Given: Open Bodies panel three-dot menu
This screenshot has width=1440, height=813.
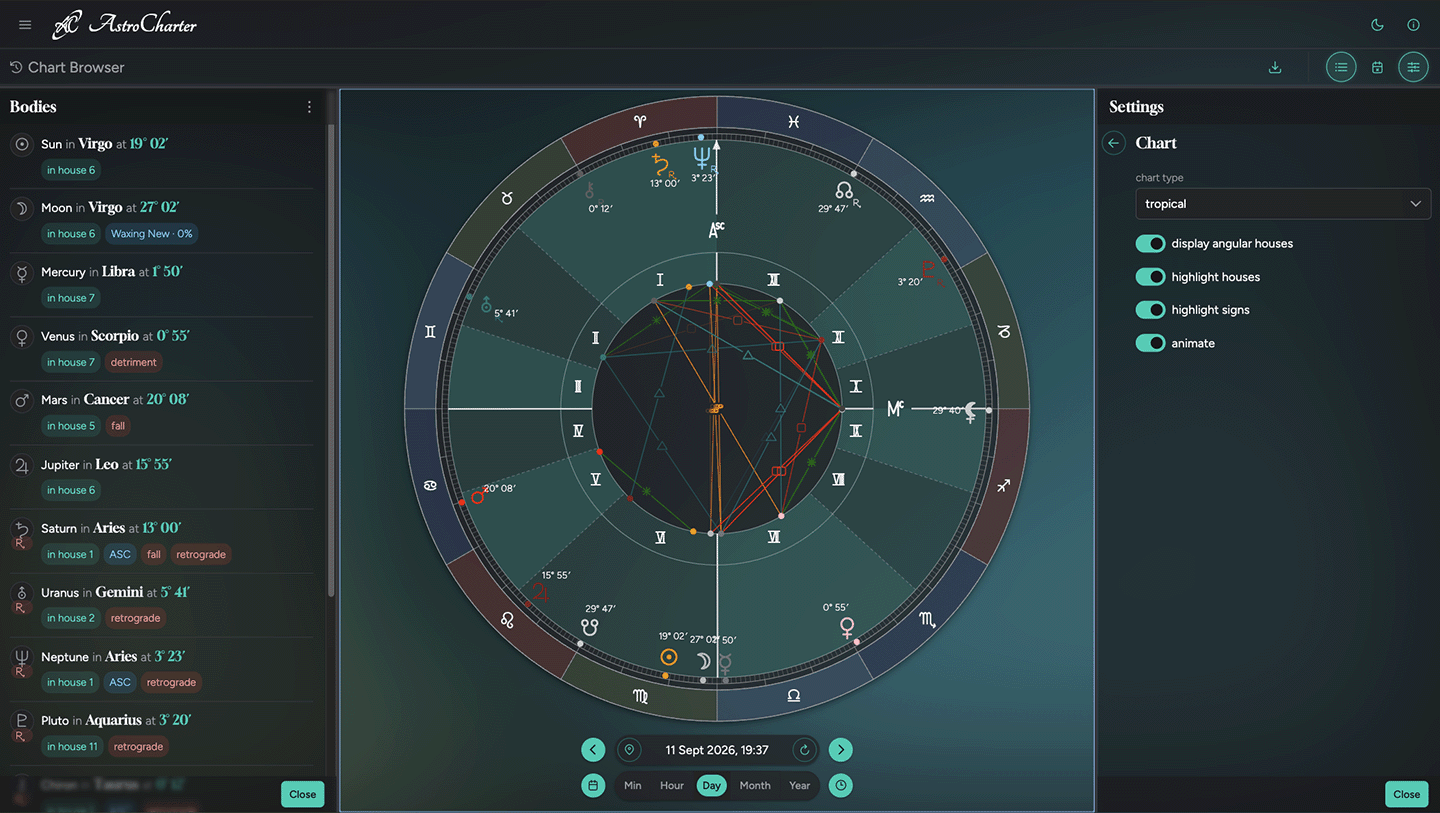Looking at the screenshot, I should pos(309,107).
